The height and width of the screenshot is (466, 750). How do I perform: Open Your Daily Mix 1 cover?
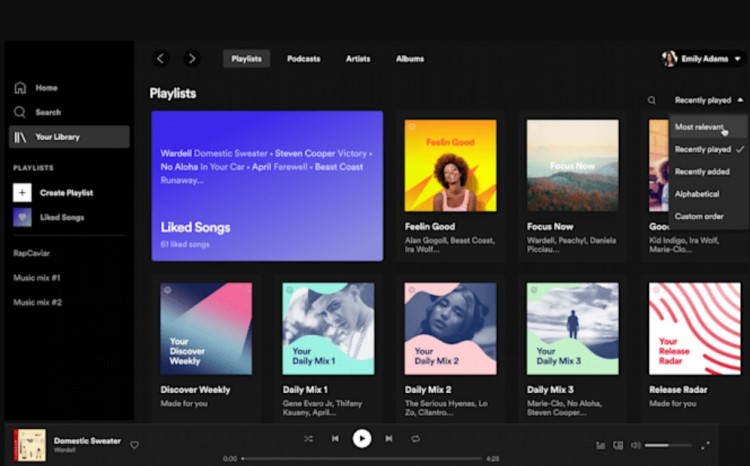[x=328, y=329]
